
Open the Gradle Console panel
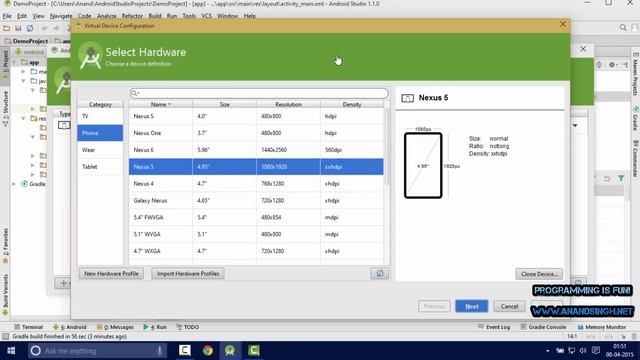(x=543, y=327)
